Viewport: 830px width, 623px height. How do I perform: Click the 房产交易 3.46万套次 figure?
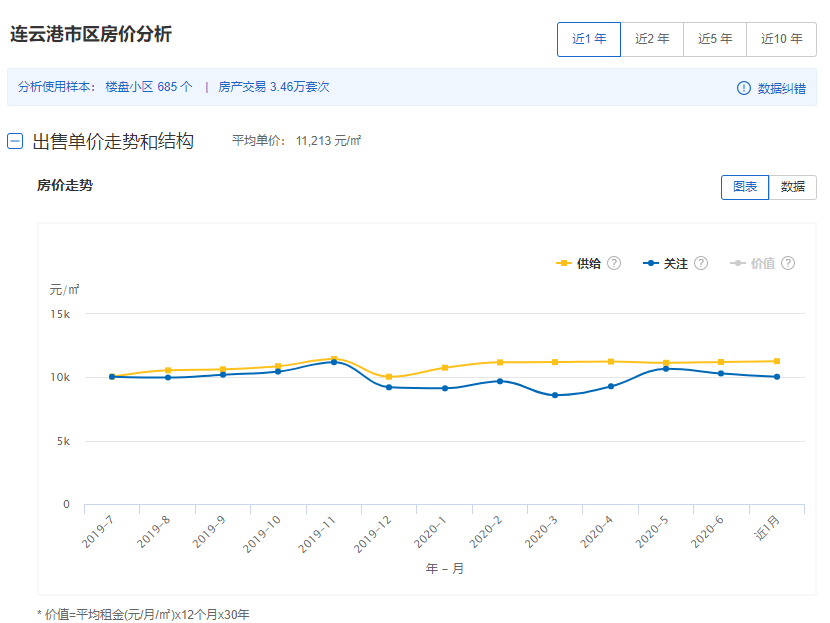(274, 87)
